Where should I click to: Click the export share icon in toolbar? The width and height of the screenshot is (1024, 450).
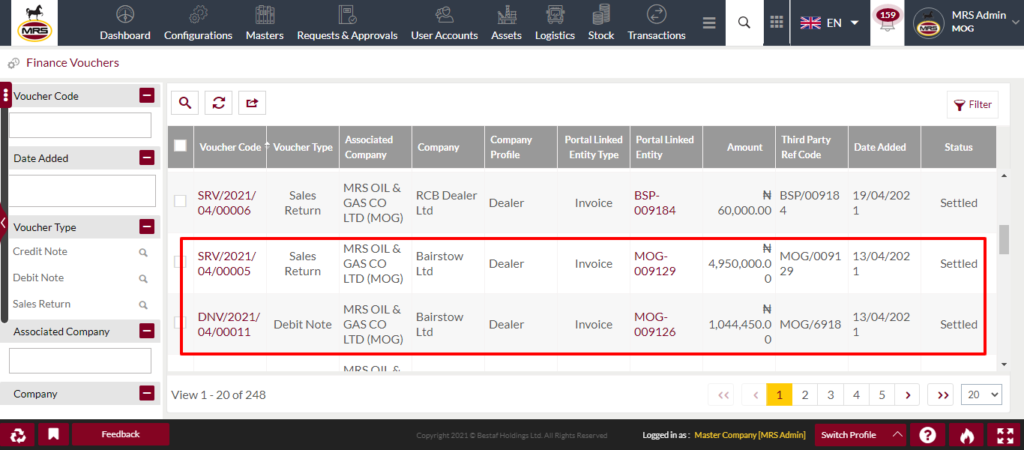pos(252,103)
